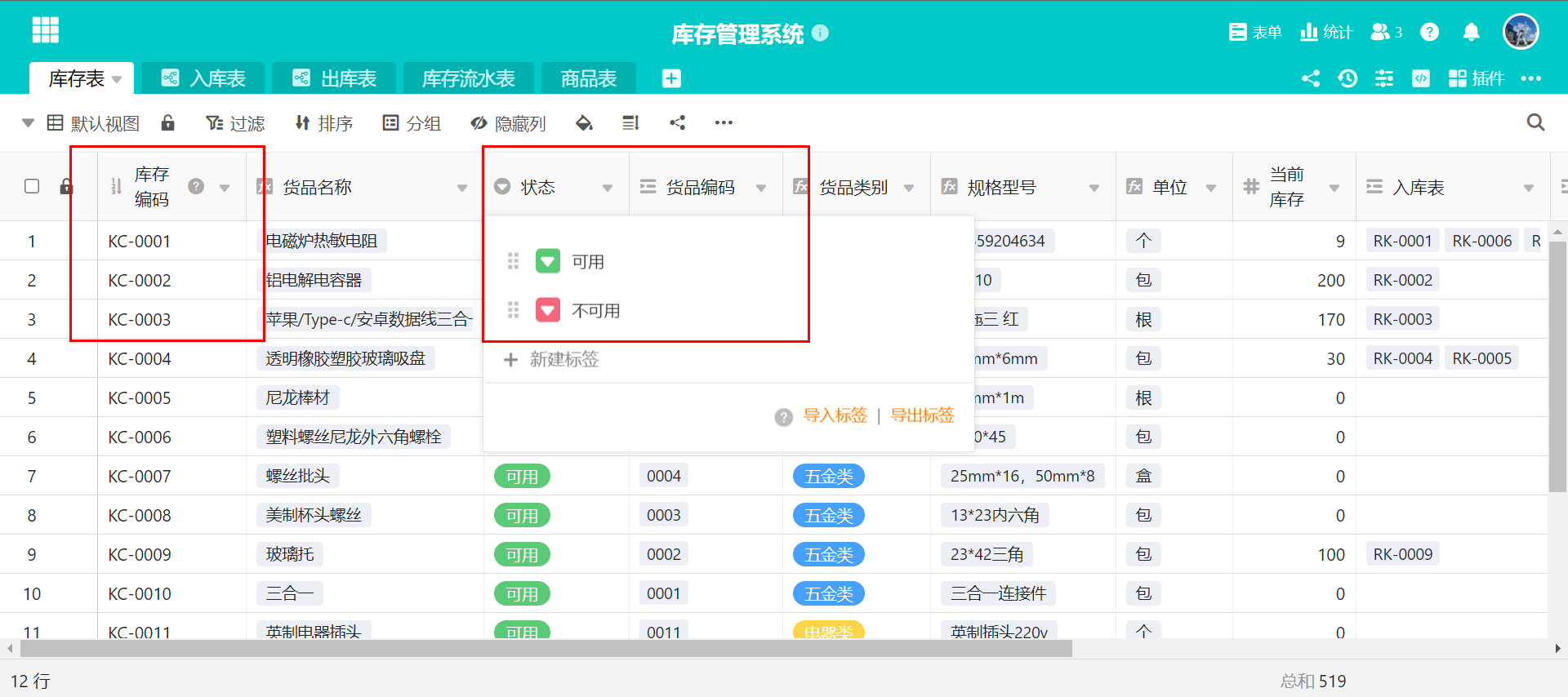Click the drag handle beside 可用
Screen dimensions: 1568x697
coord(513,261)
